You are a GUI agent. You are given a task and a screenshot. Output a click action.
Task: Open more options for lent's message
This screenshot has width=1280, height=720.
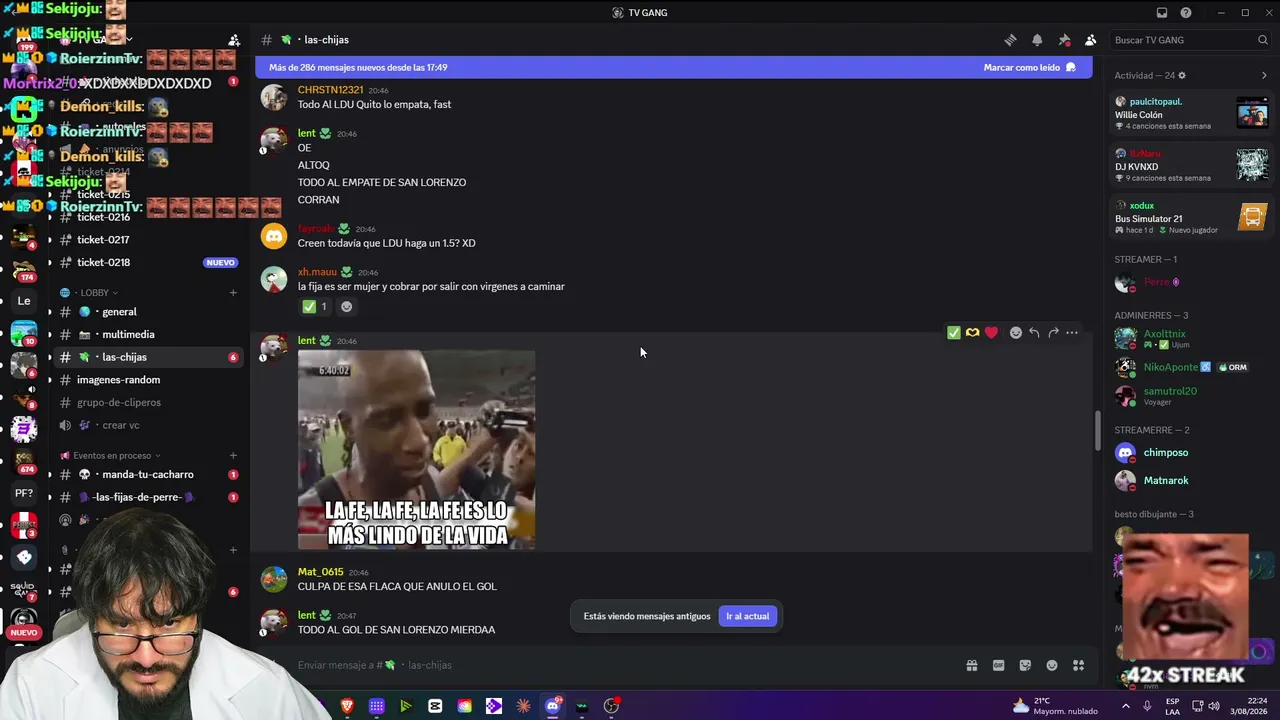pos(1072,333)
